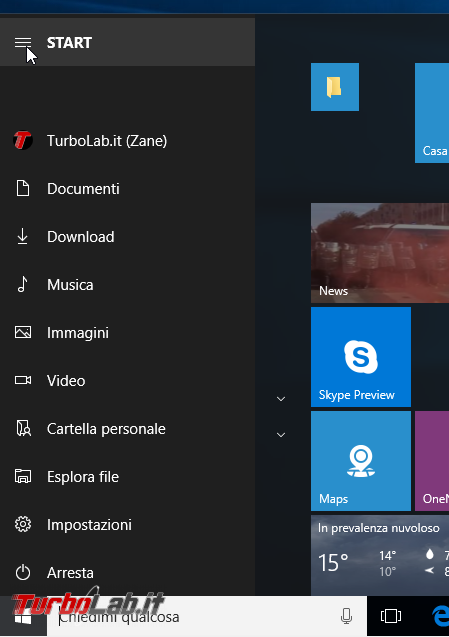This screenshot has height=637, width=449.
Task: Open the Musica folder icon
Action: pyautogui.click(x=23, y=284)
